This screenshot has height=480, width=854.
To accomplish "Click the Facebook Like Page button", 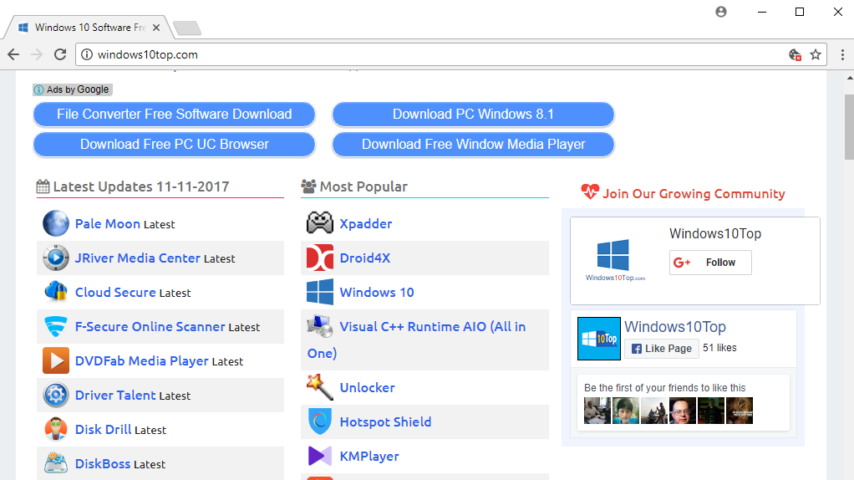I will pyautogui.click(x=661, y=349).
